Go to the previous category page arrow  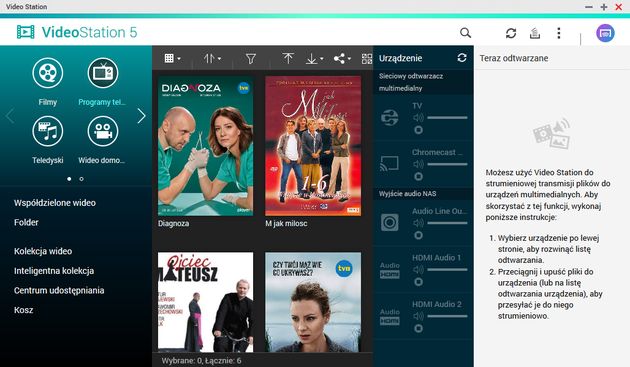coord(10,116)
